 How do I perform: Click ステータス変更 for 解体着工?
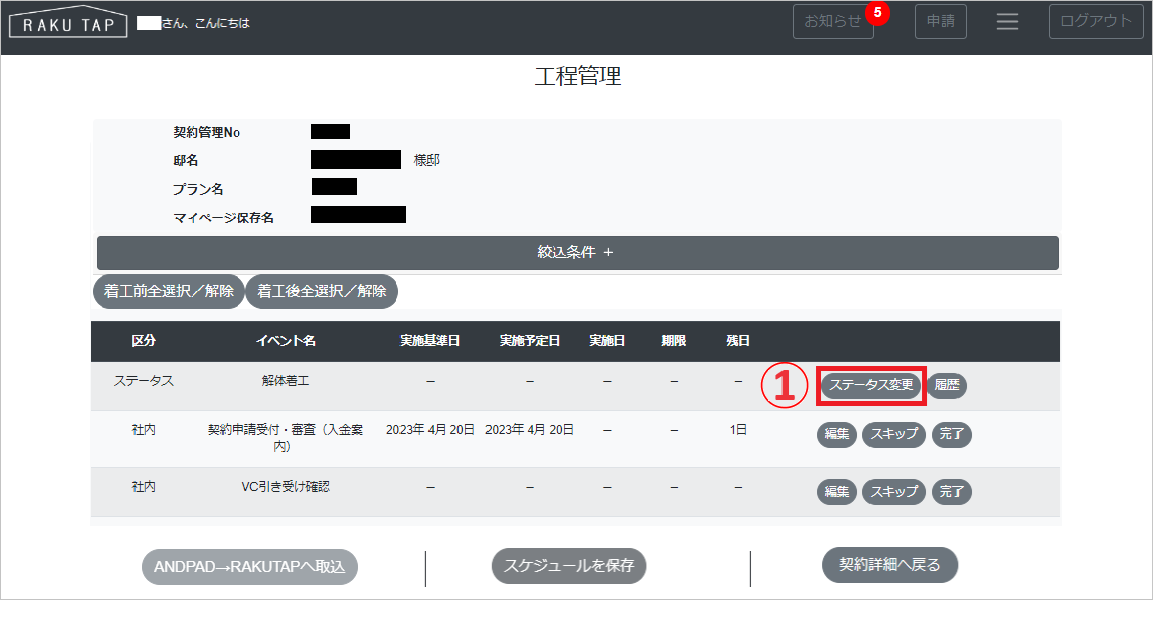click(x=871, y=385)
